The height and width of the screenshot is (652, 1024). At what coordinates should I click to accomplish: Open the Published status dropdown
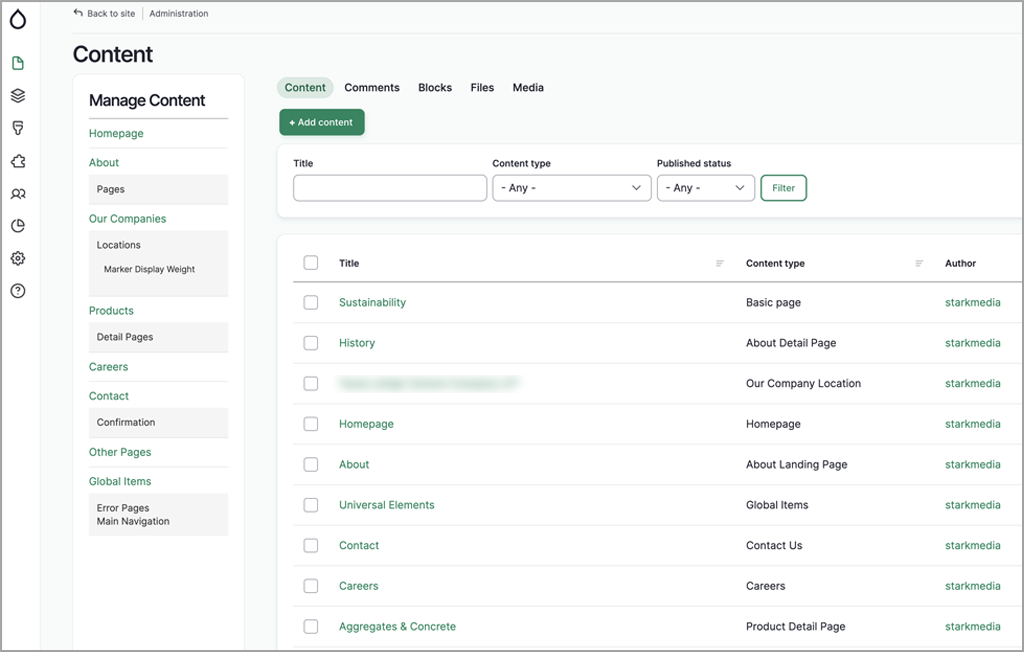[x=705, y=188]
